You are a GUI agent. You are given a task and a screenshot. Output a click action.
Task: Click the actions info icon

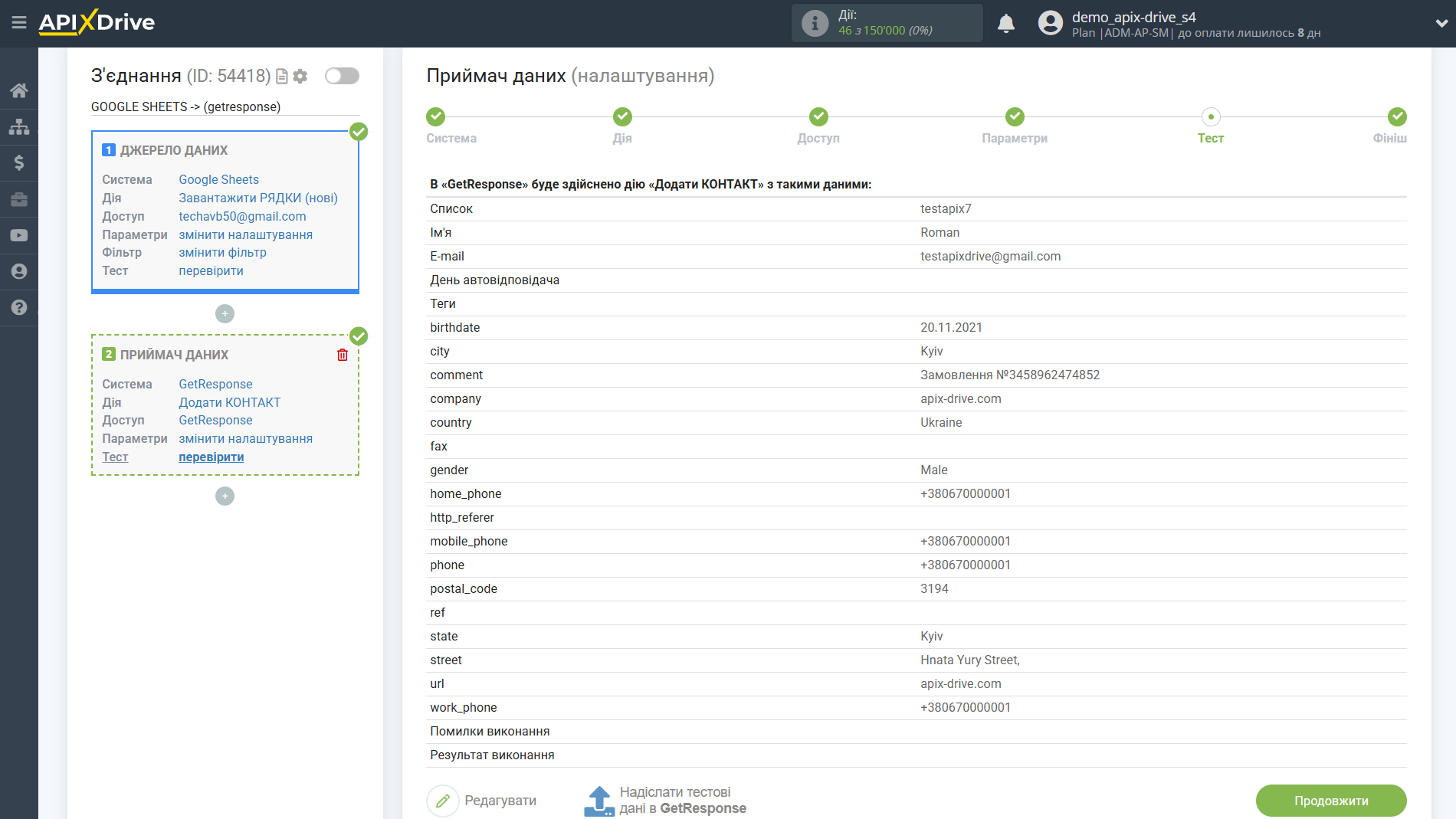click(815, 23)
